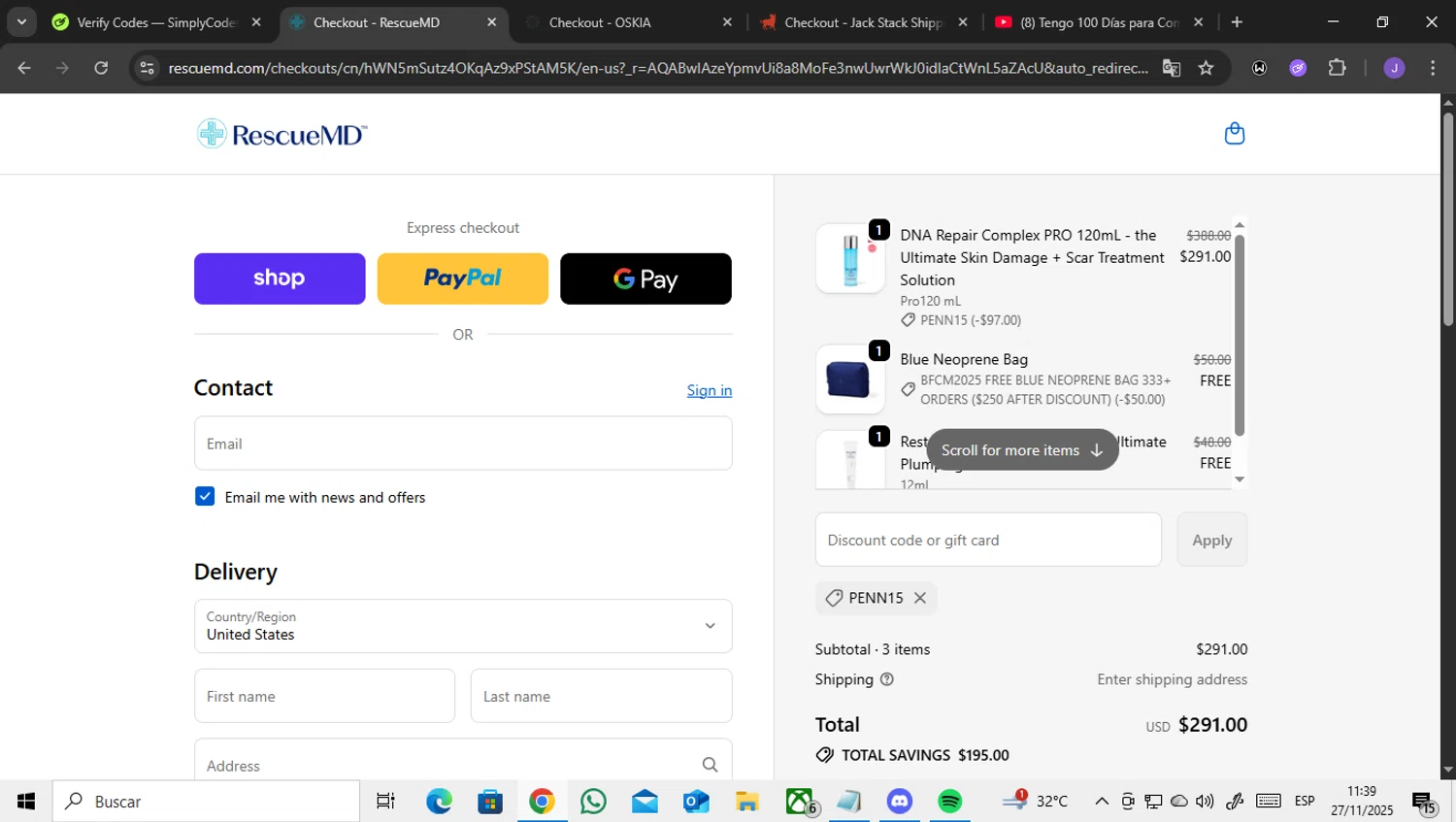Open the tab search dropdown arrow
Image resolution: width=1456 pixels, height=822 pixels.
tap(21, 21)
